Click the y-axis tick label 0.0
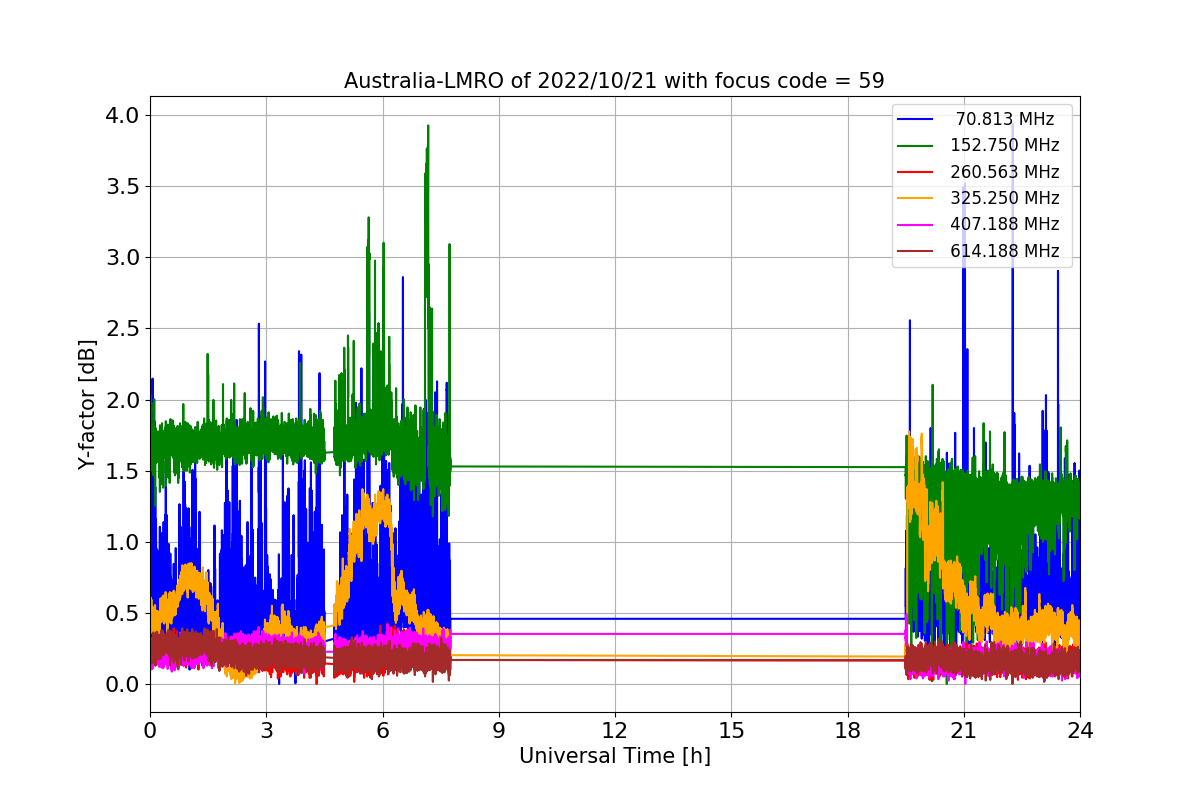 coord(123,684)
